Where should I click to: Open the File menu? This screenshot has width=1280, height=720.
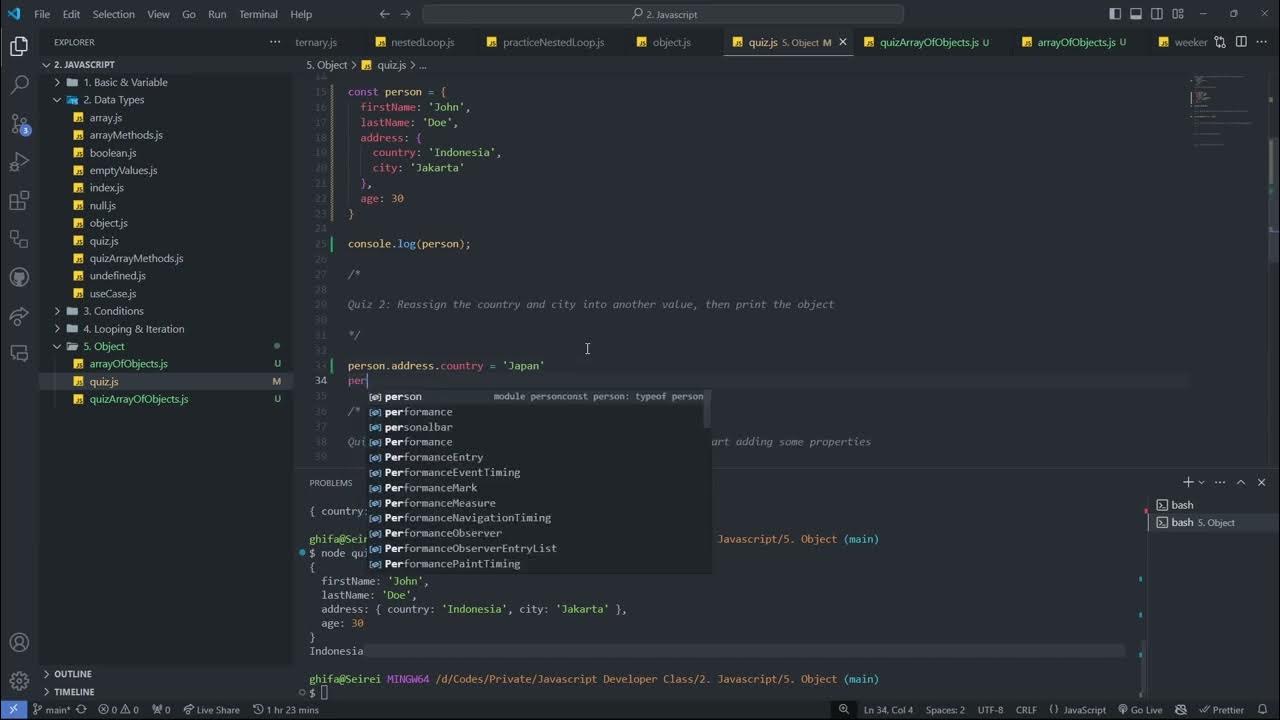point(42,14)
